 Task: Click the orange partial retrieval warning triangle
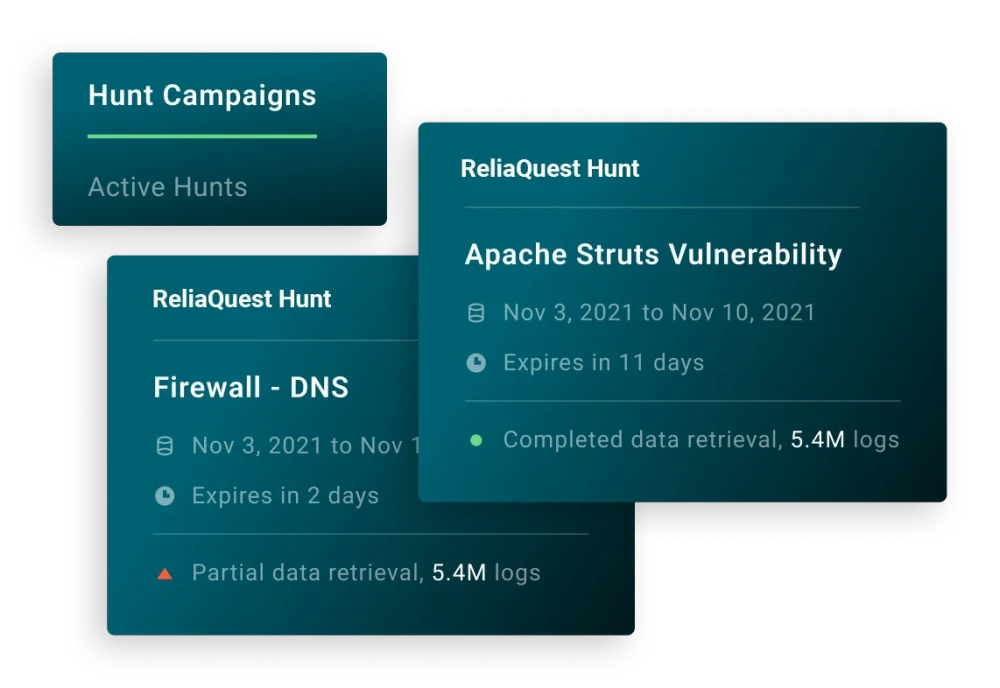(165, 574)
